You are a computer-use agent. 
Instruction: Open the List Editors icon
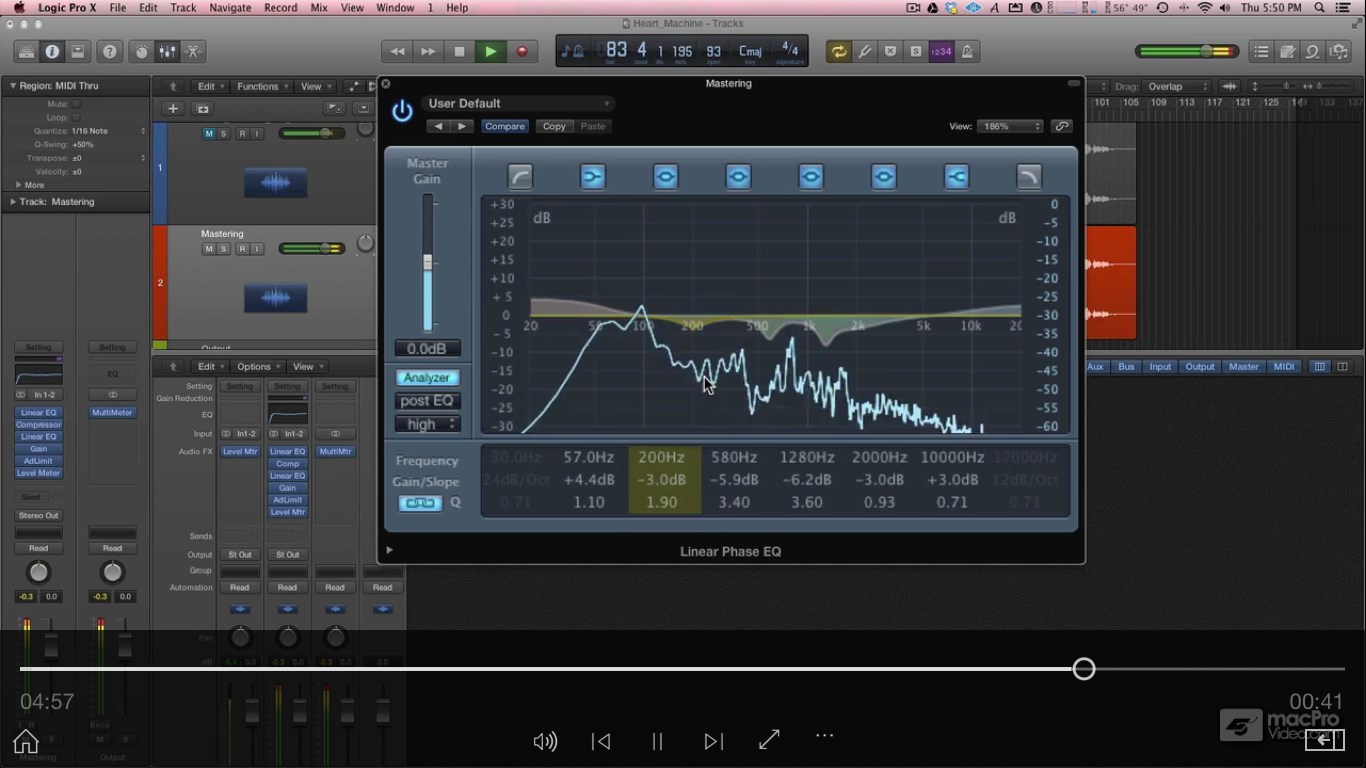tap(1262, 52)
